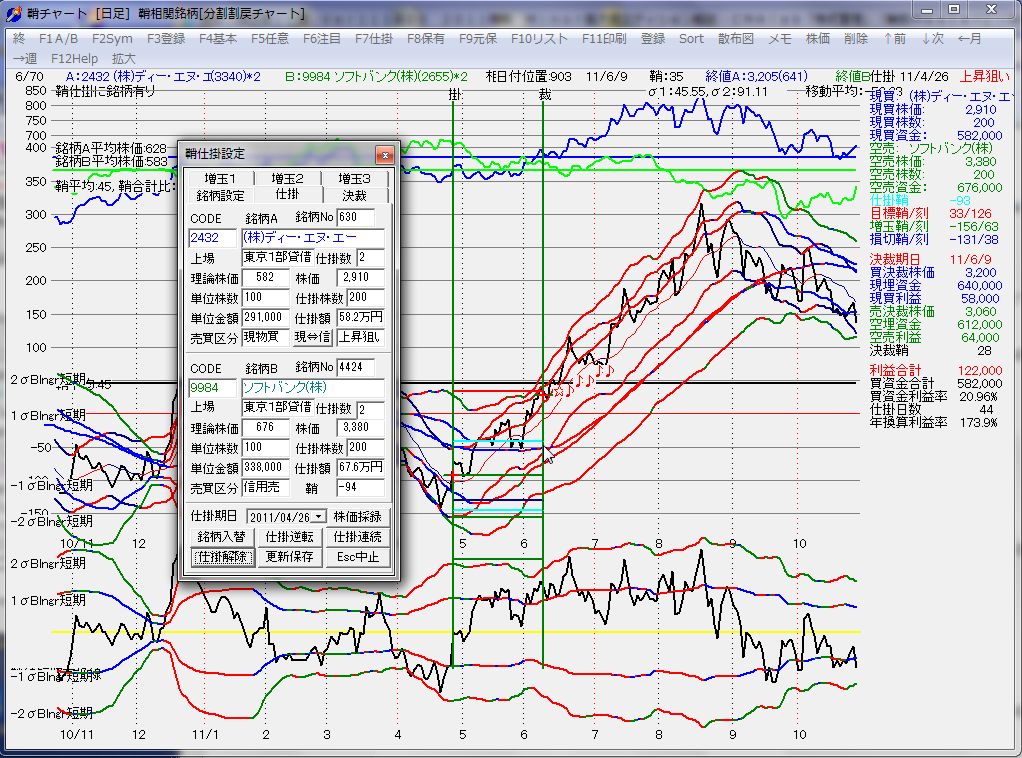Screen dimensions: 1022x758
Task: Click →週 to move forward a week
Action: click(25, 58)
